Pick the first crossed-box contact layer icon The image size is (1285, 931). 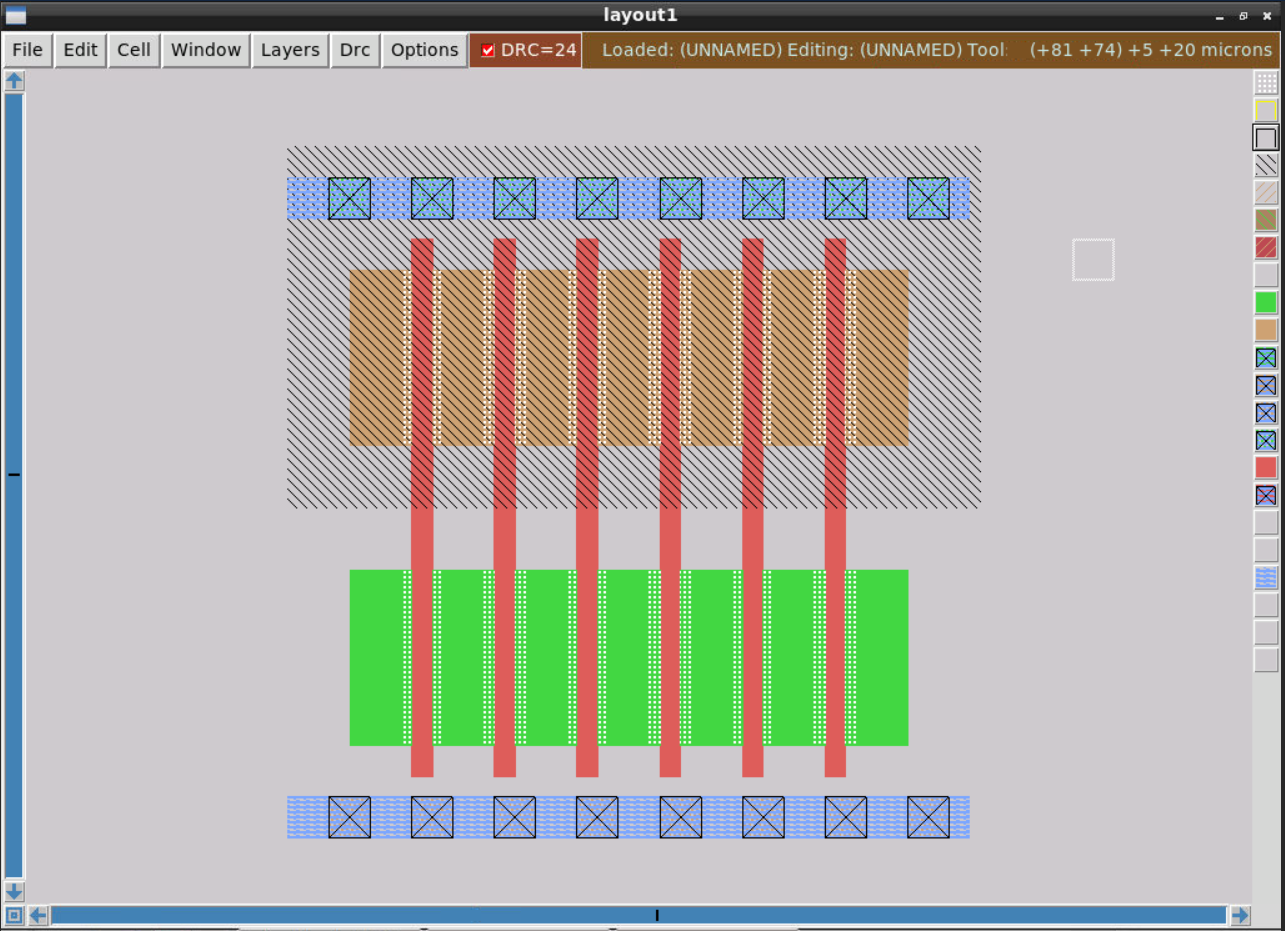tap(1264, 357)
